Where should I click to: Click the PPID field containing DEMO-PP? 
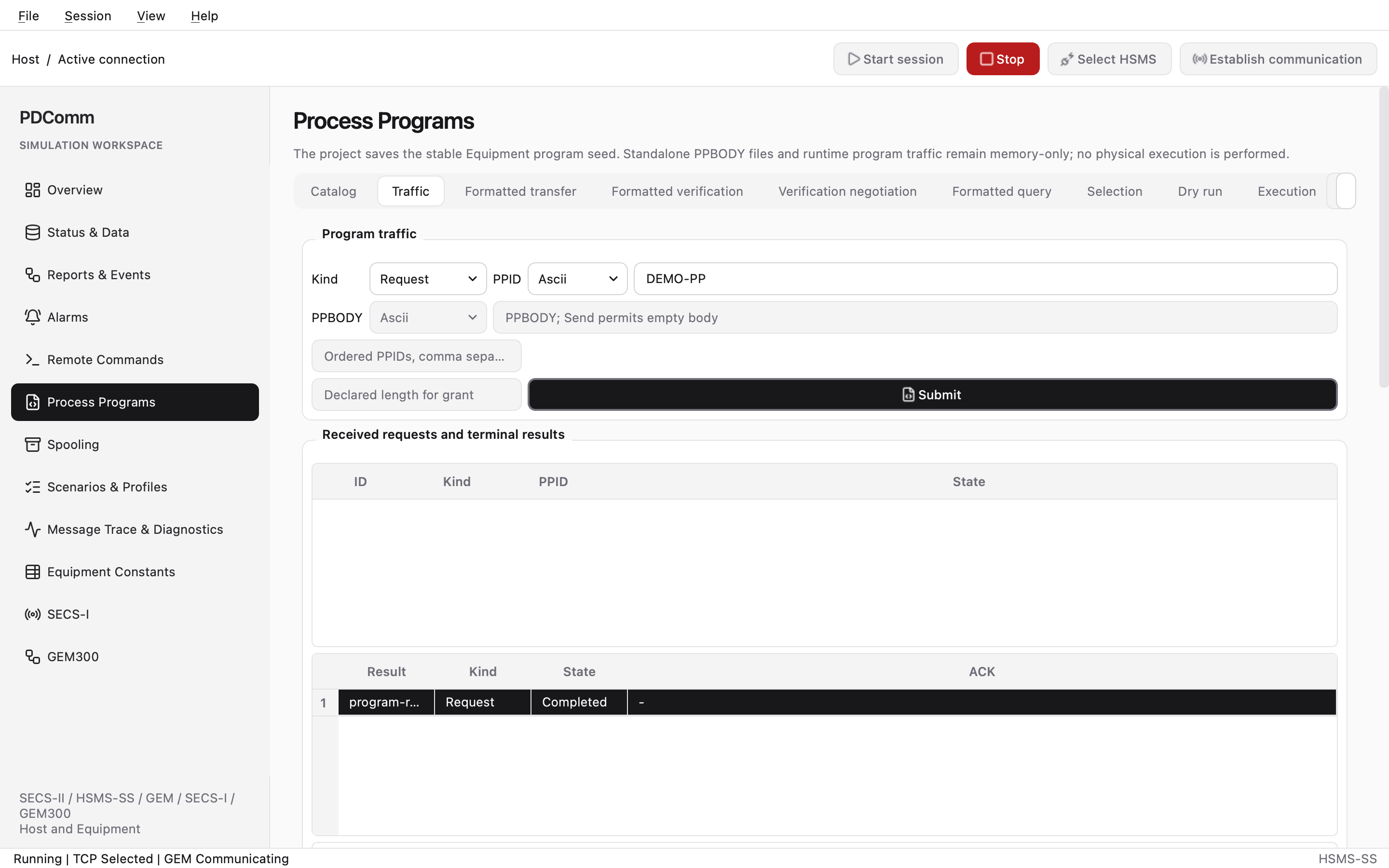click(985, 279)
